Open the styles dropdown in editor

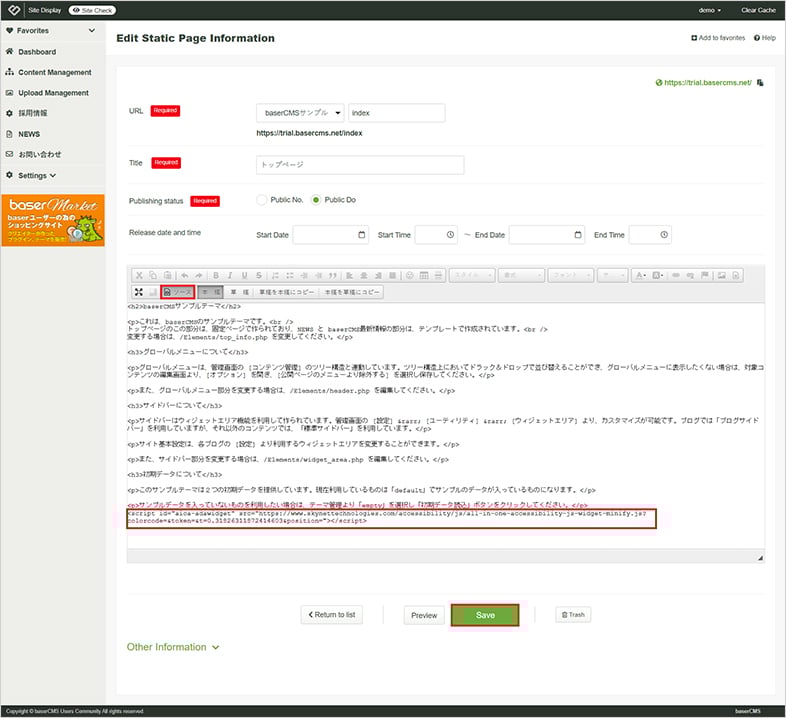click(x=472, y=275)
